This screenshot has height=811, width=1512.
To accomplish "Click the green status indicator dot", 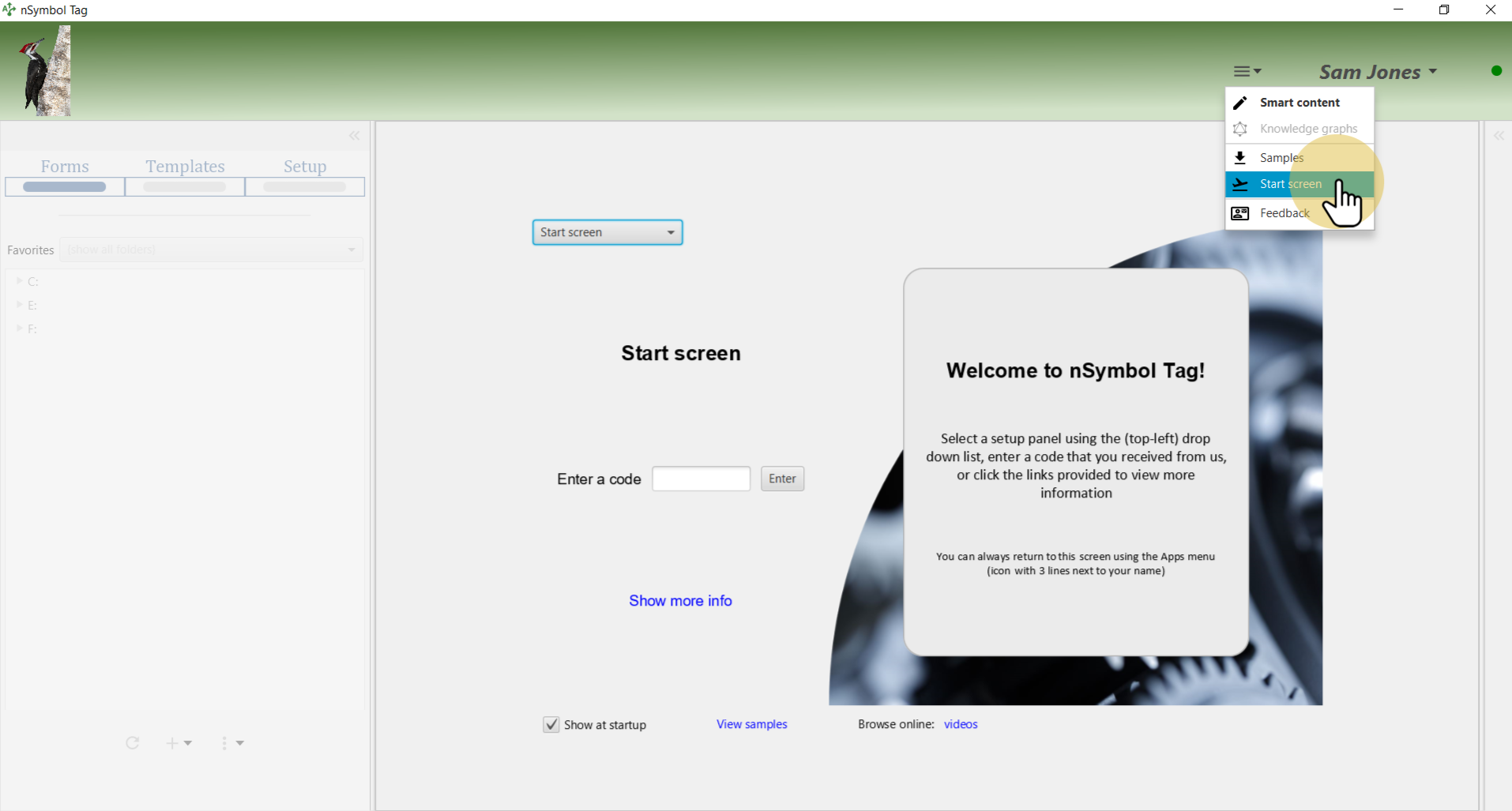I will coord(1496,71).
